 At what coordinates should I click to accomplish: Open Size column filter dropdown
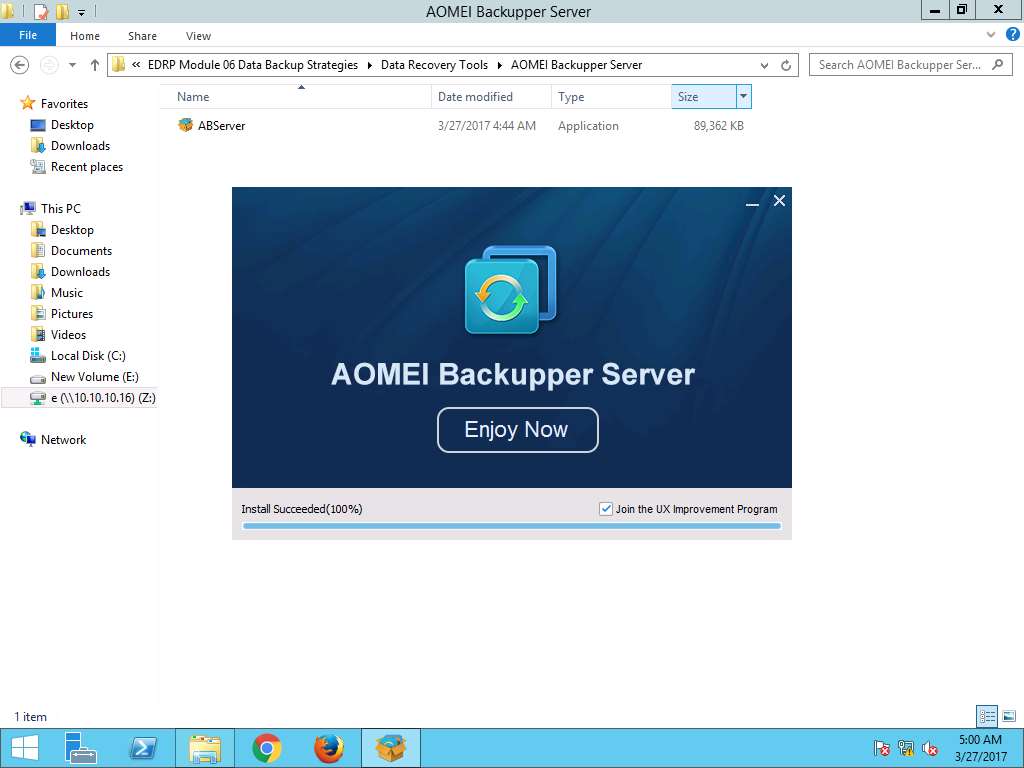pos(743,97)
